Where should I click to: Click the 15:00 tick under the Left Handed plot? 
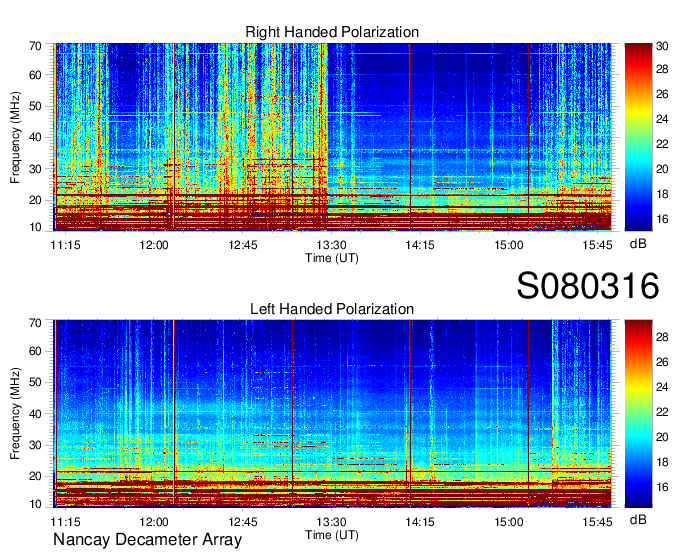pyautogui.click(x=509, y=522)
